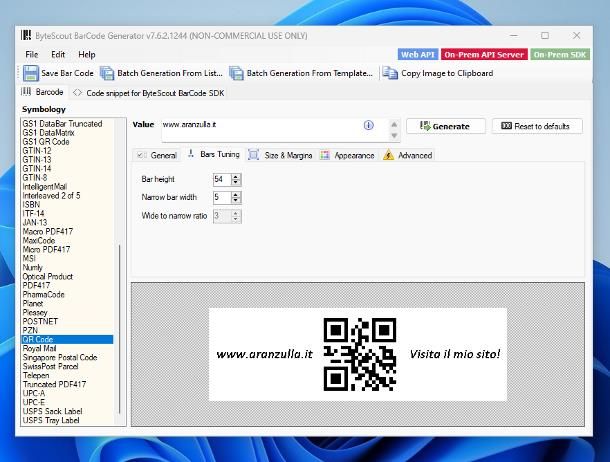
Task: Click the On-Prem SDK button
Action: [x=560, y=54]
